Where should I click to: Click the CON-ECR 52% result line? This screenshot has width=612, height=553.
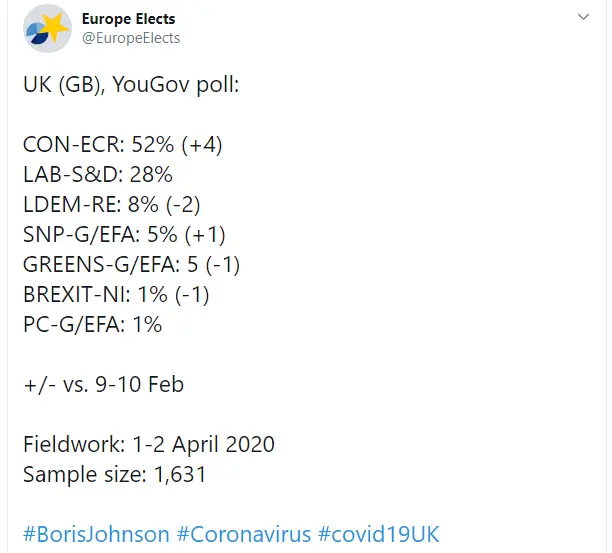point(122,144)
